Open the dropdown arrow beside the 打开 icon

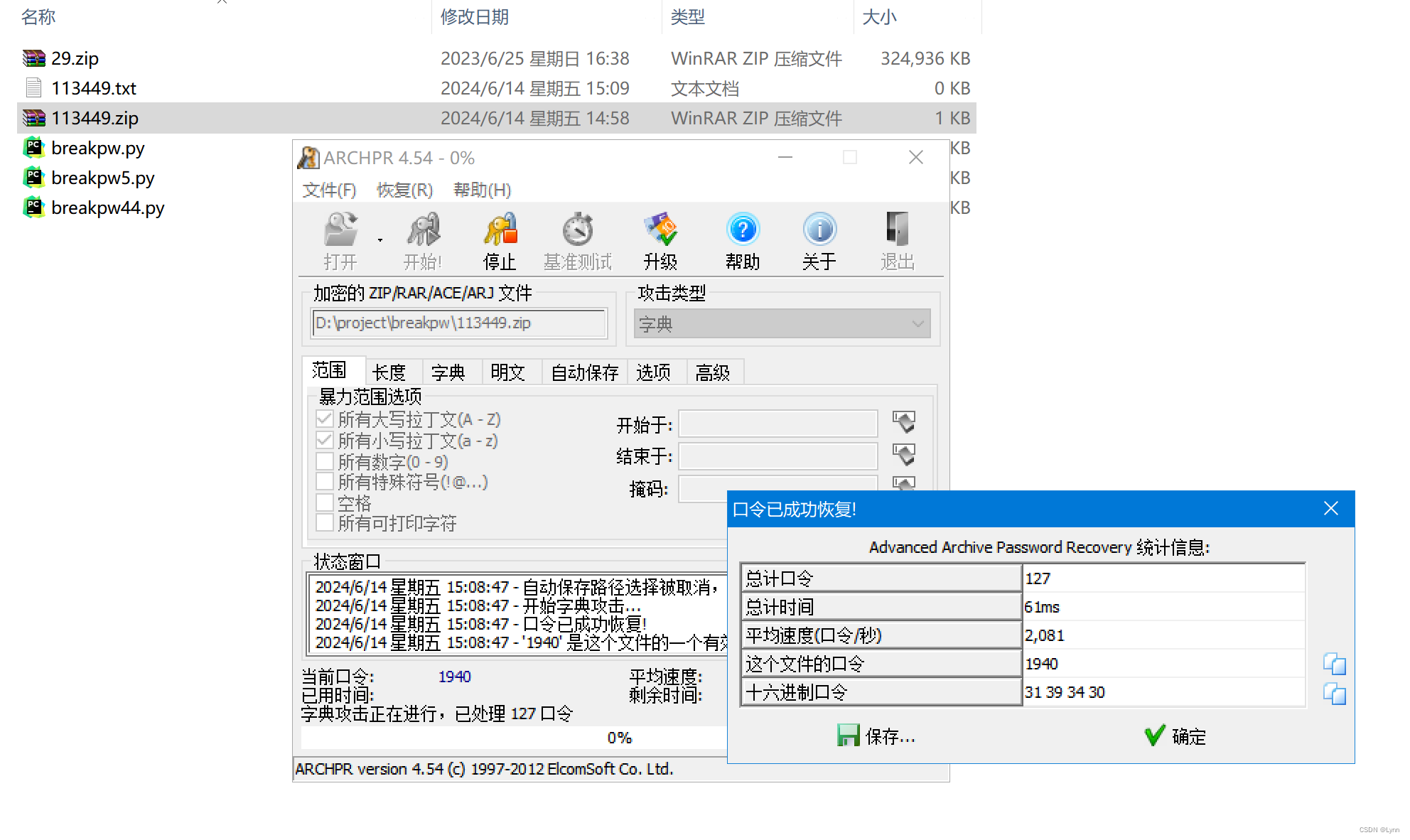pyautogui.click(x=380, y=240)
